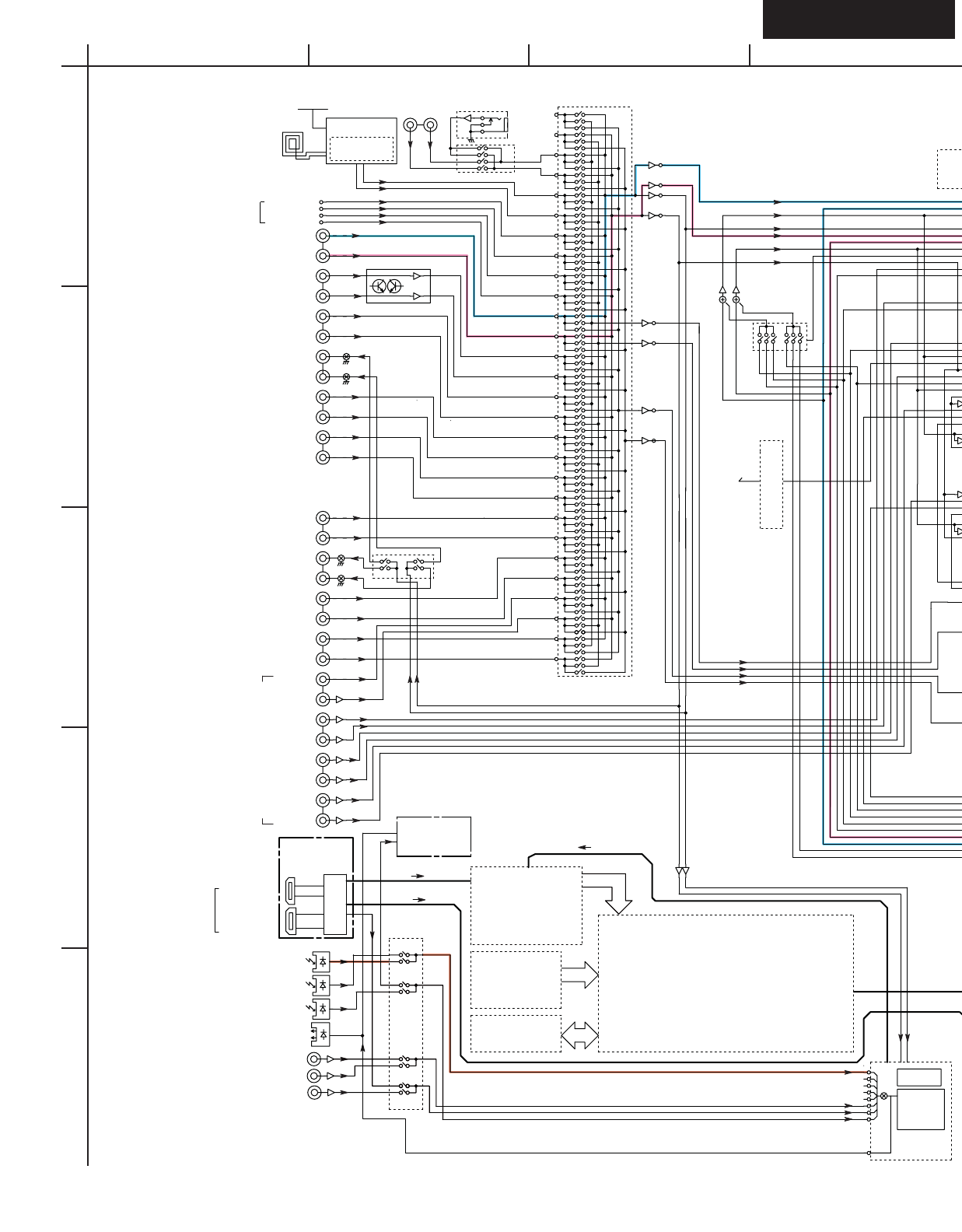Click the tall narrow dashed block with a stub line
This screenshot has height=1232, width=962.
[771, 485]
